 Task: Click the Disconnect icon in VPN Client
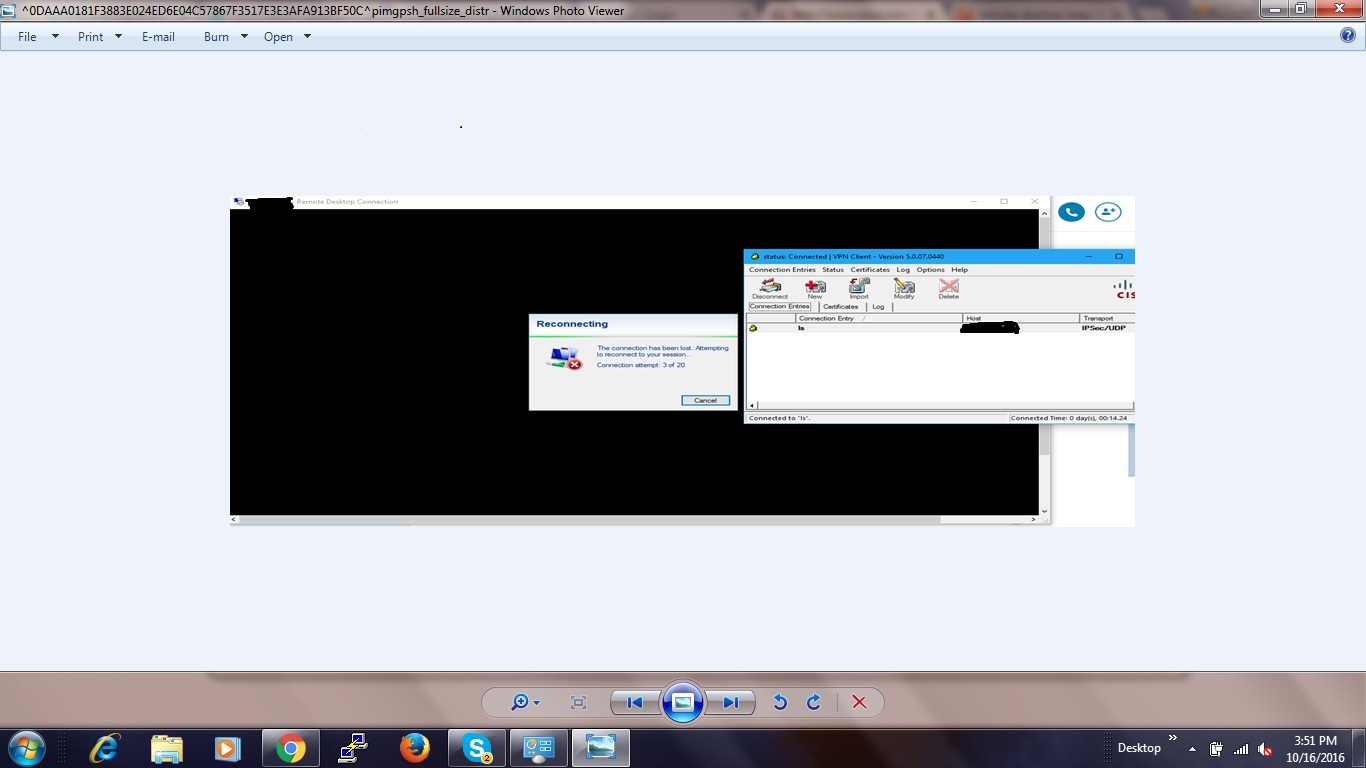(769, 287)
